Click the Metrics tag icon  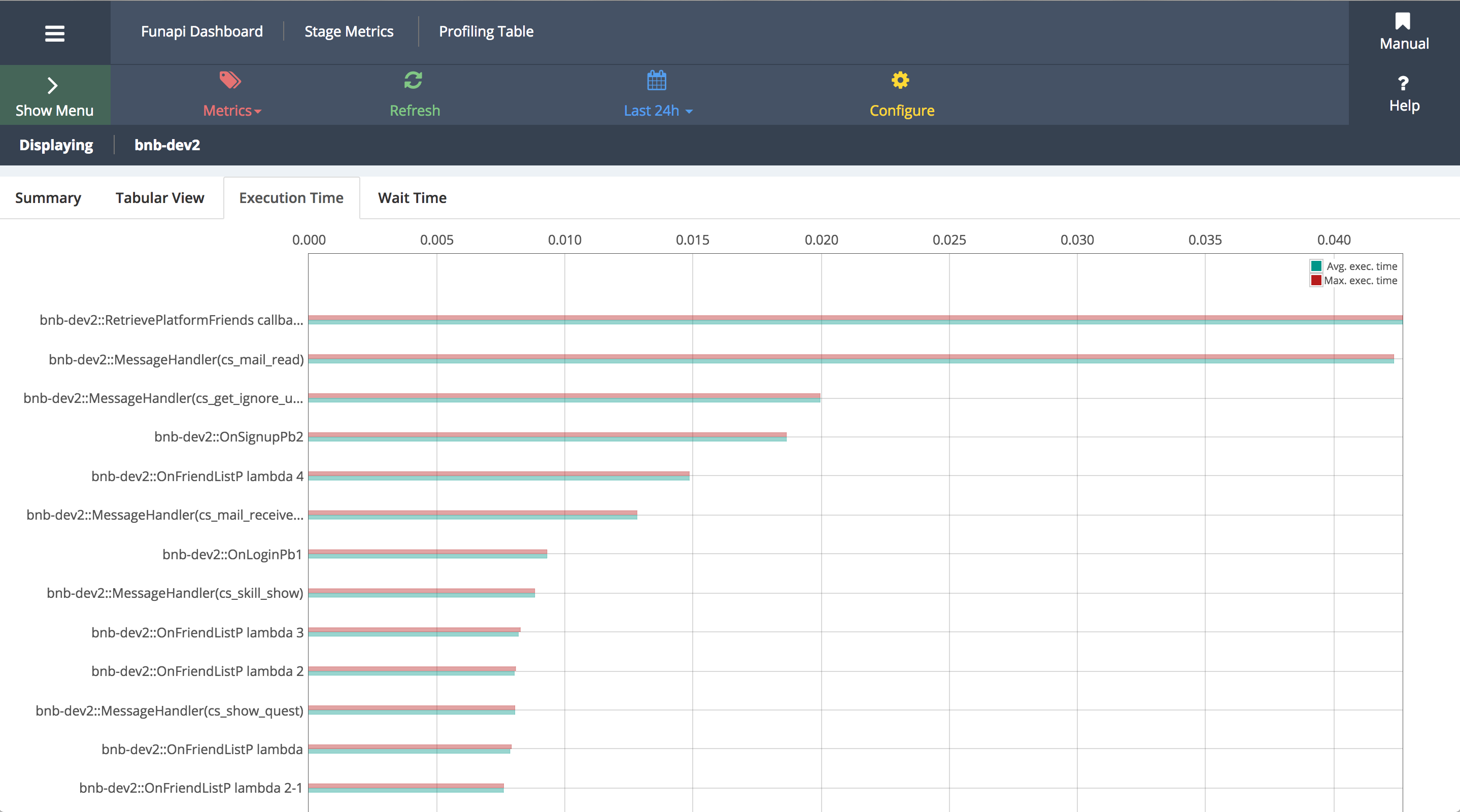point(230,81)
